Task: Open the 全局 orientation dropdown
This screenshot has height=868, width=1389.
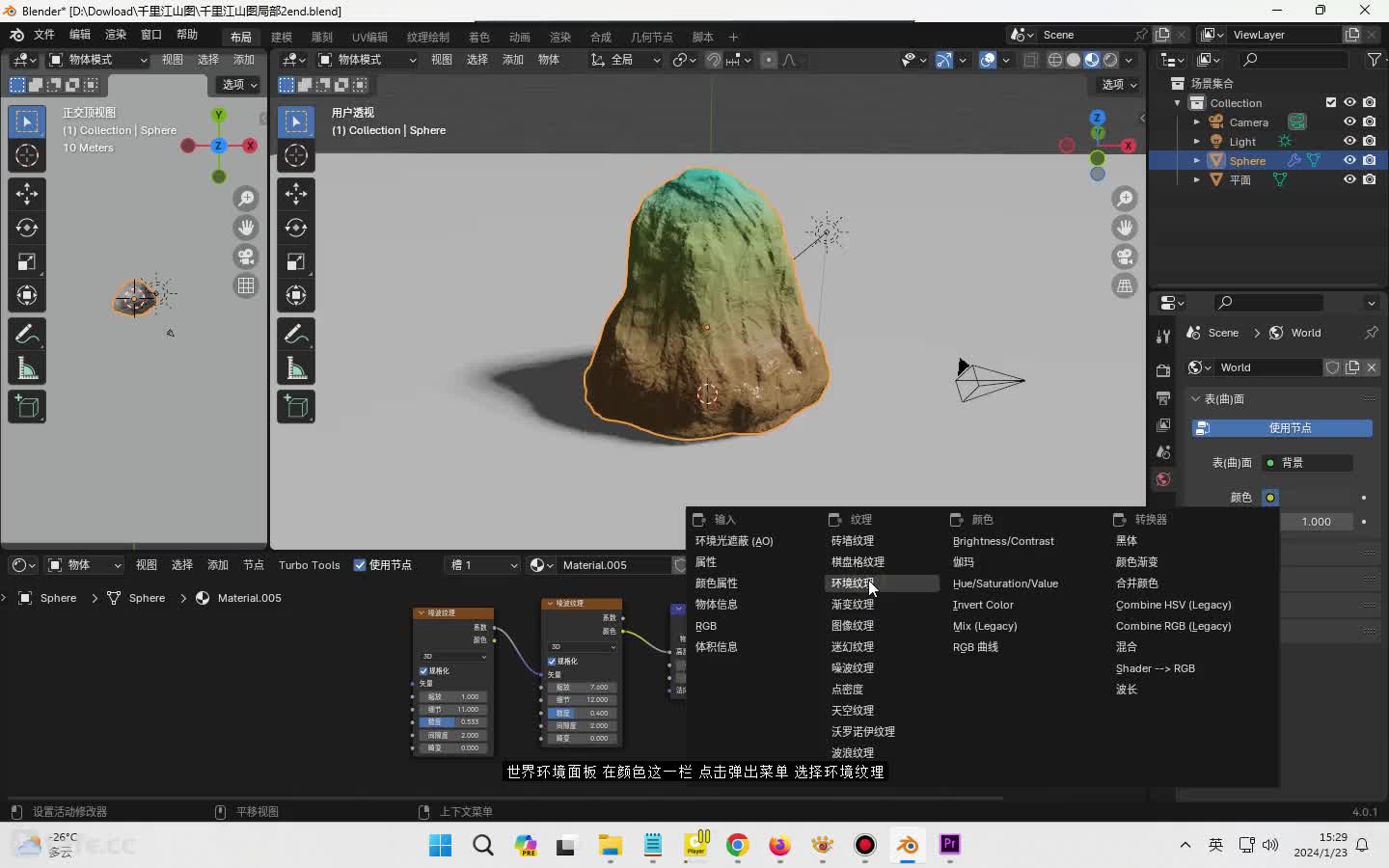Action: [x=625, y=60]
